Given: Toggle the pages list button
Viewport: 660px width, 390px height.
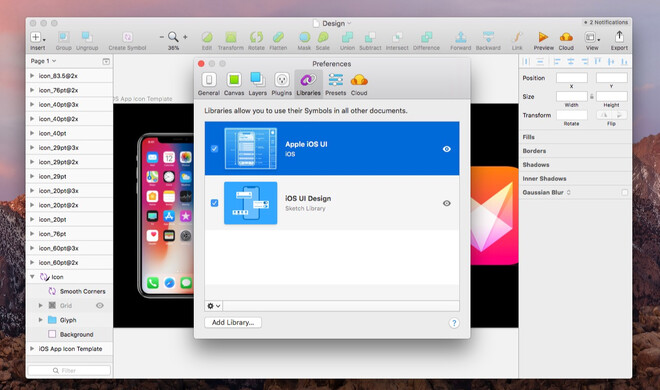Looking at the screenshot, I should click(106, 61).
